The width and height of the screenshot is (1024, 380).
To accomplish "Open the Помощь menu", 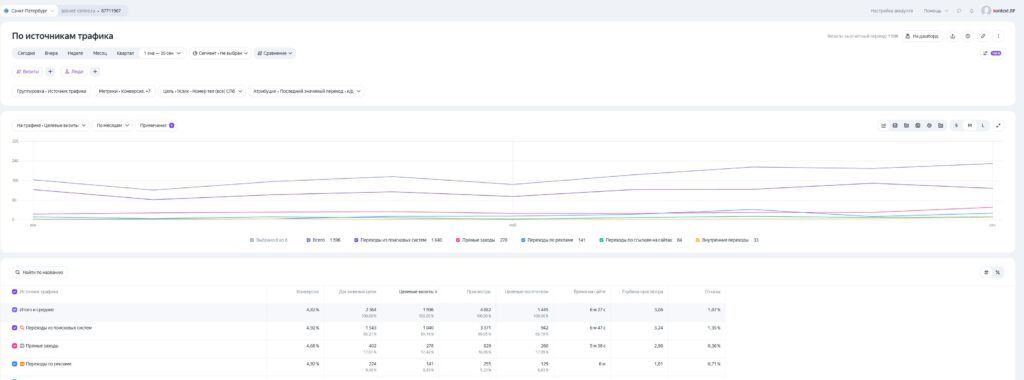I will tap(936, 10).
